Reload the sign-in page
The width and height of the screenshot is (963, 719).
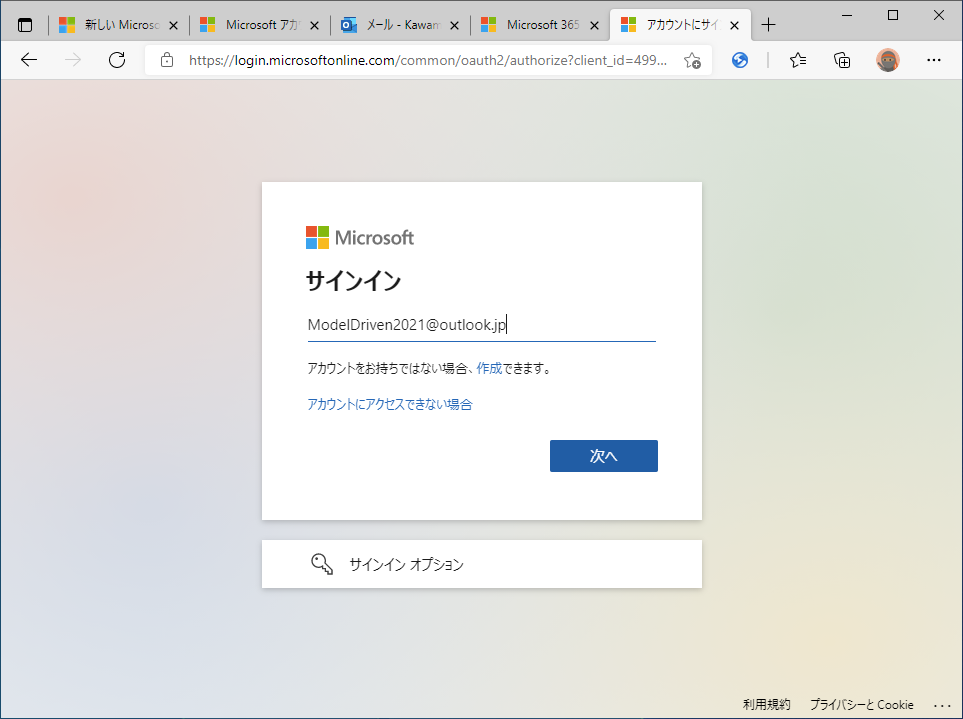click(117, 60)
